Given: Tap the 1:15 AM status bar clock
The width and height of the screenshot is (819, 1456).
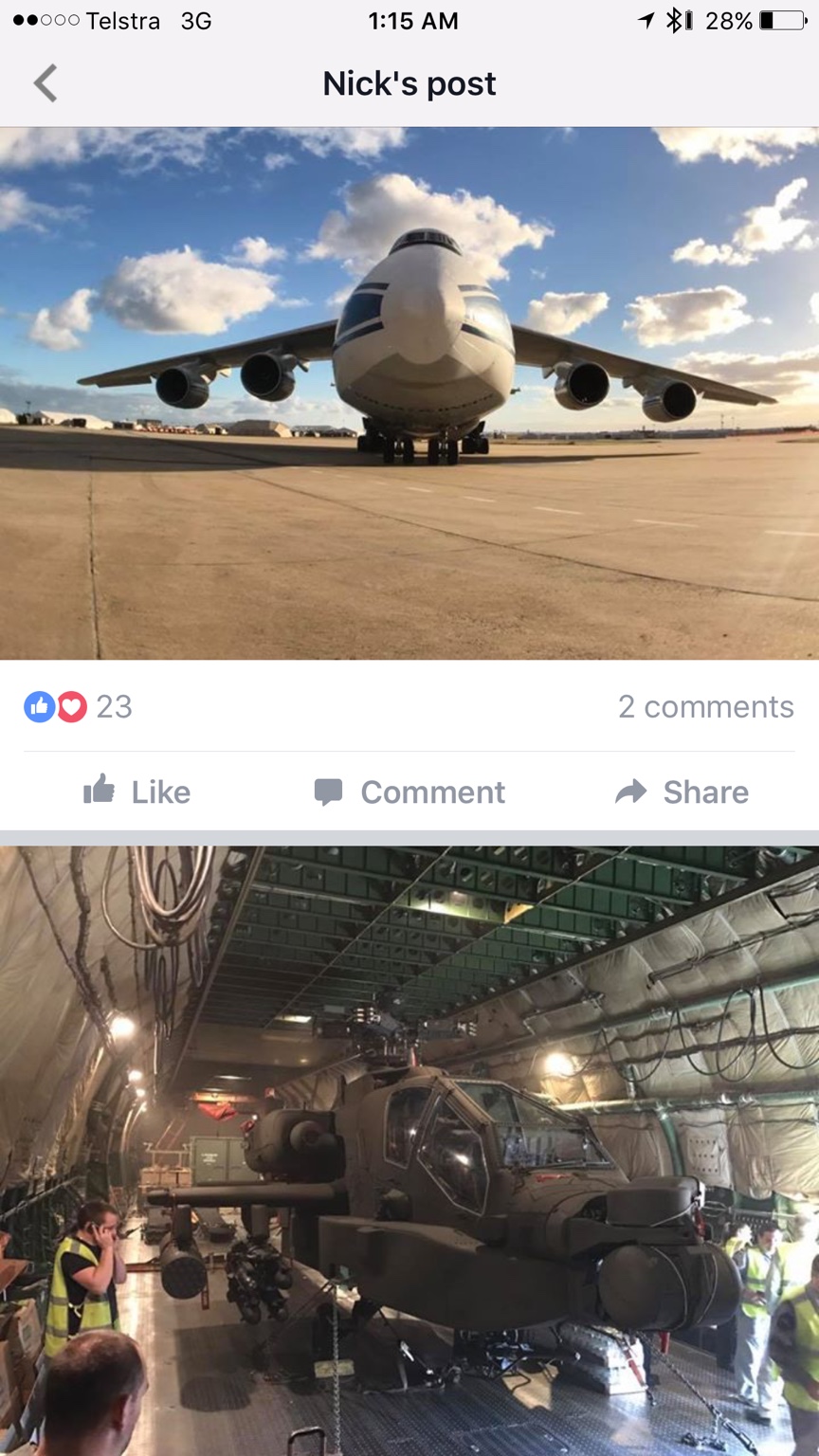Looking at the screenshot, I should pyautogui.click(x=413, y=21).
